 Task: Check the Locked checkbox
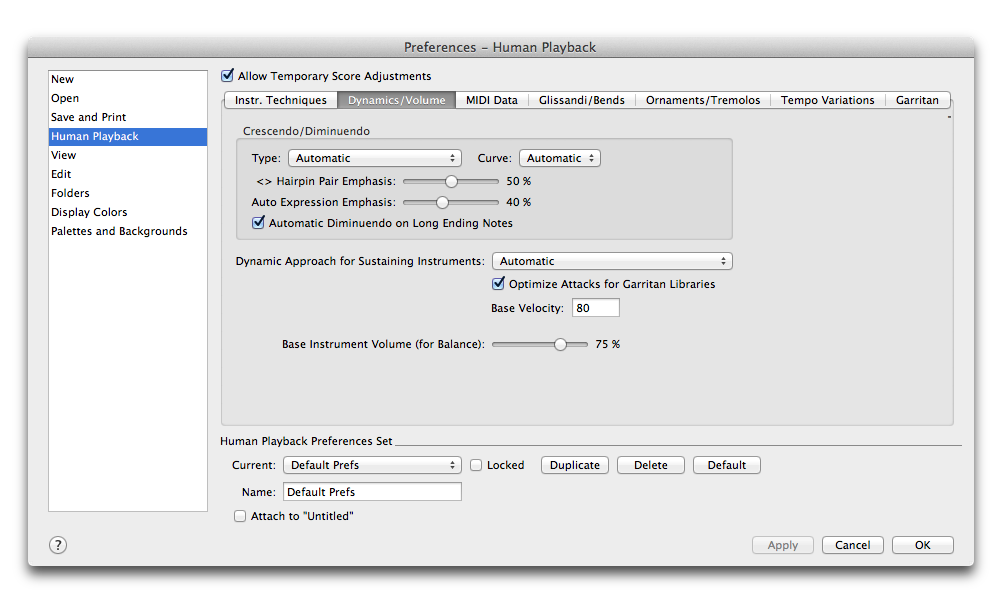click(x=476, y=465)
